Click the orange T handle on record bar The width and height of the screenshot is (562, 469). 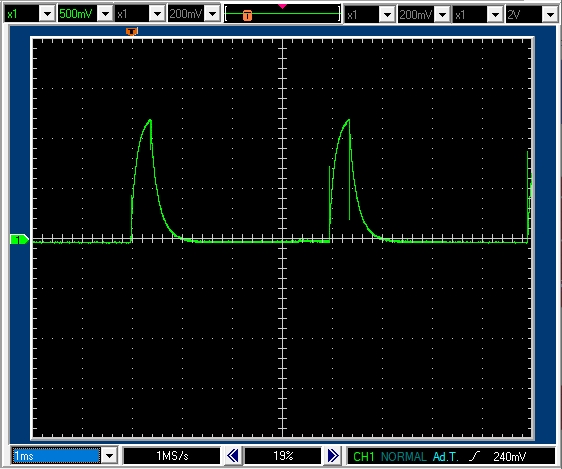(247, 15)
